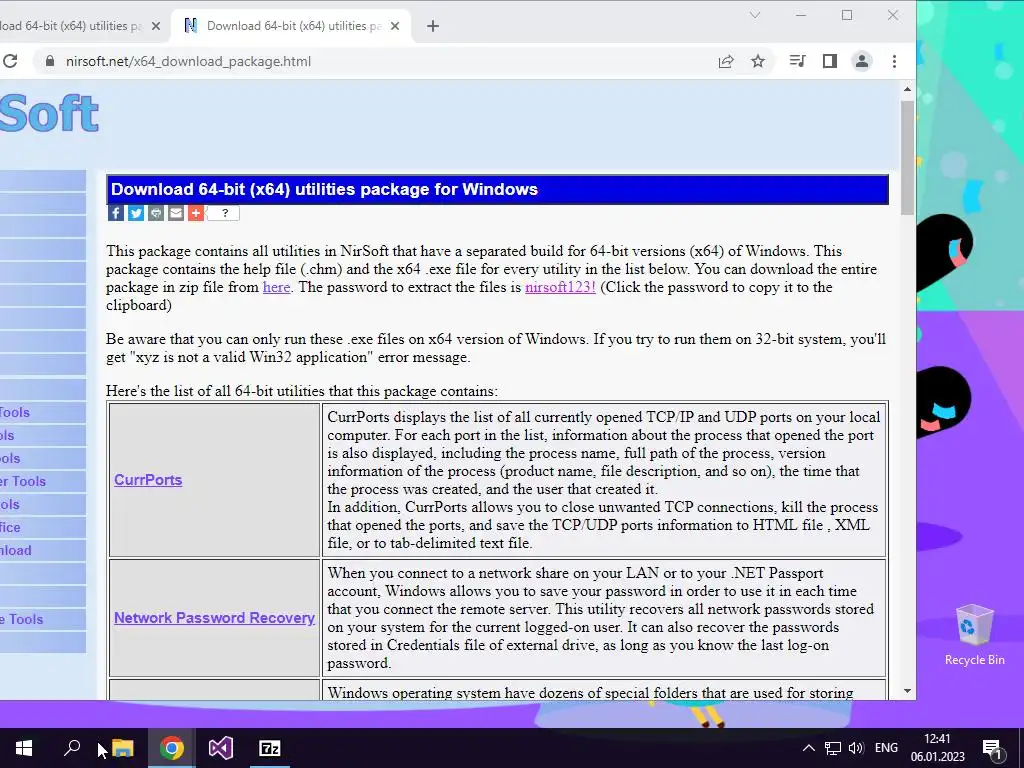Click the nirsoft.net address bar
This screenshot has width=1024, height=768.
pyautogui.click(x=379, y=61)
